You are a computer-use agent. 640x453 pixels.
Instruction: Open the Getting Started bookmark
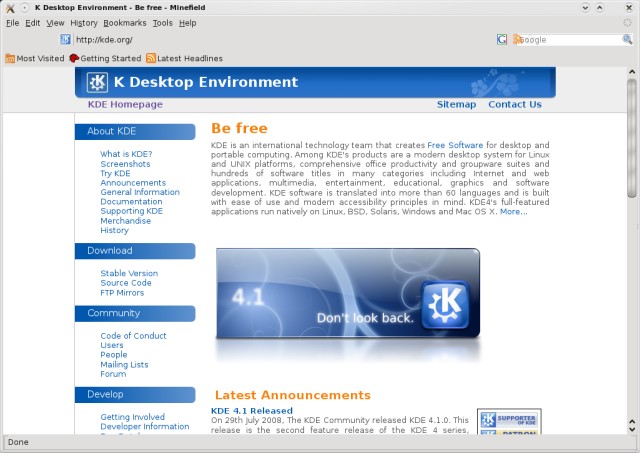105,58
